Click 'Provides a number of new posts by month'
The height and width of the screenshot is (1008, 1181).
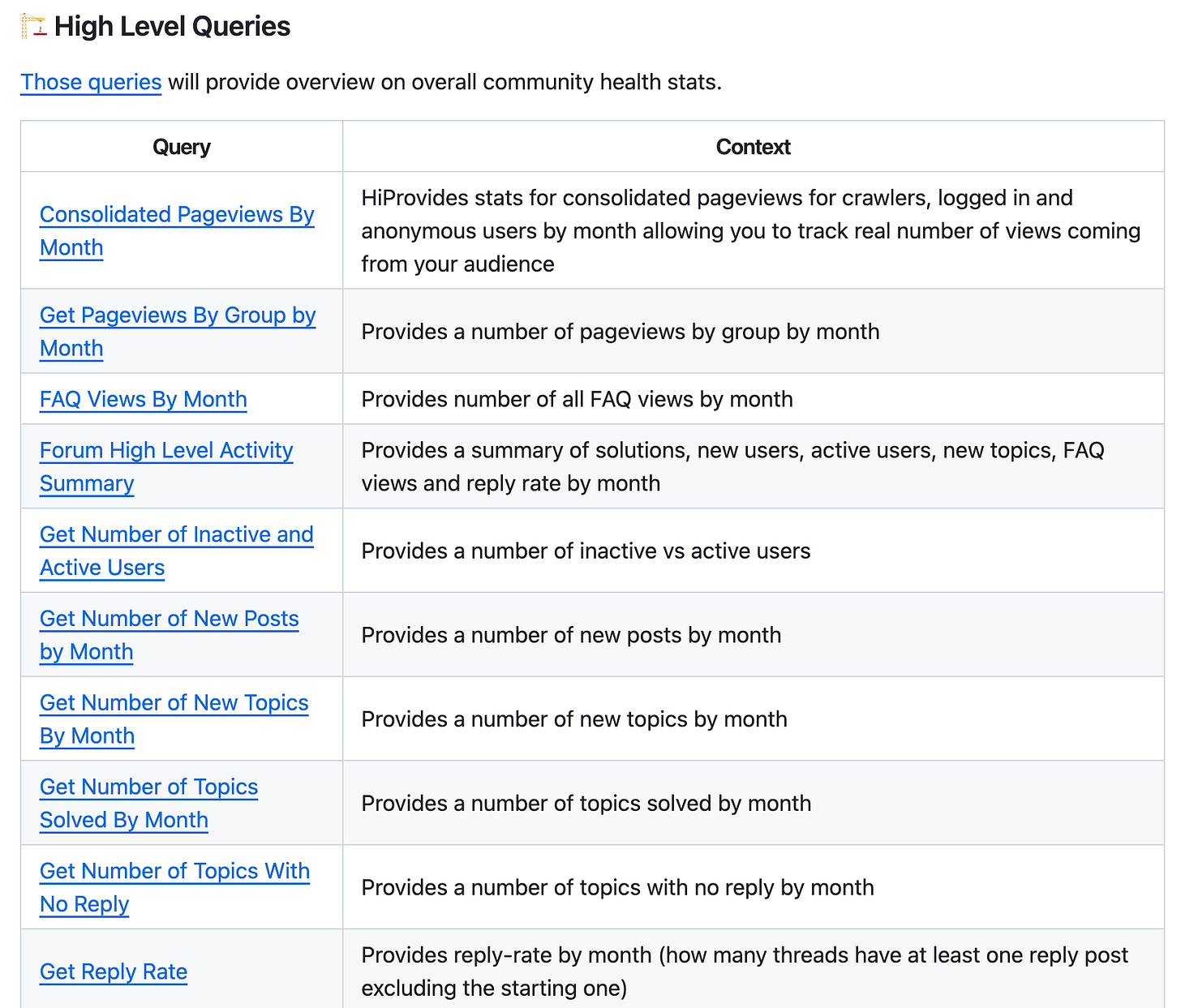pos(571,635)
